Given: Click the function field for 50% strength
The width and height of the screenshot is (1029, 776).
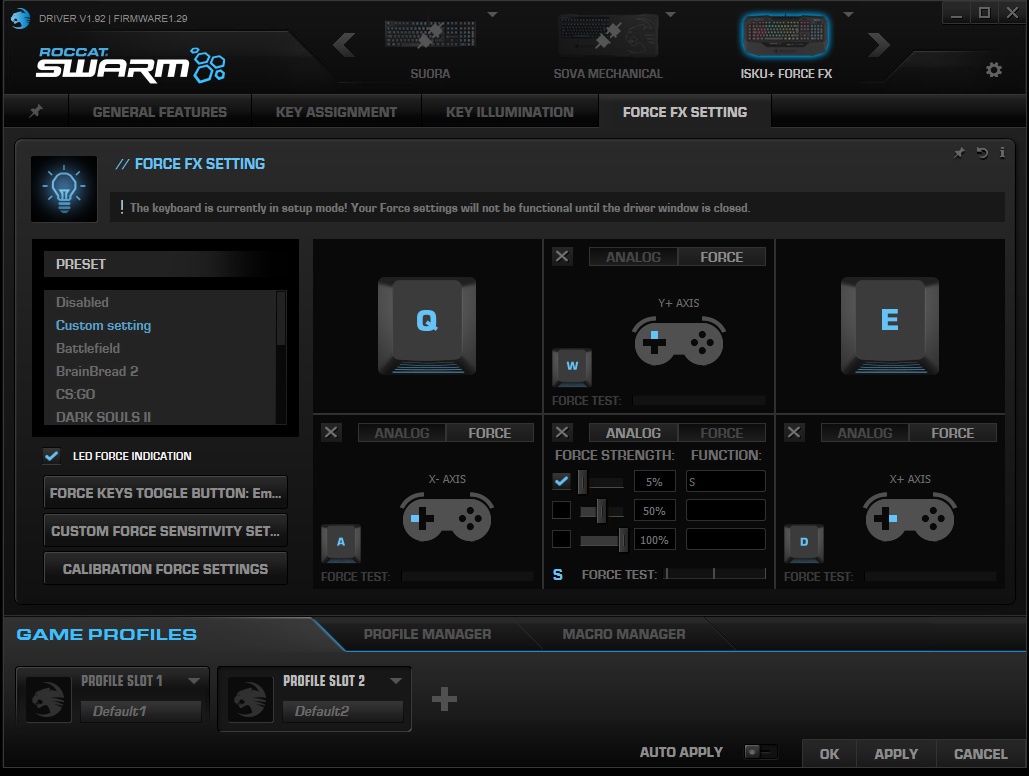Looking at the screenshot, I should 725,510.
